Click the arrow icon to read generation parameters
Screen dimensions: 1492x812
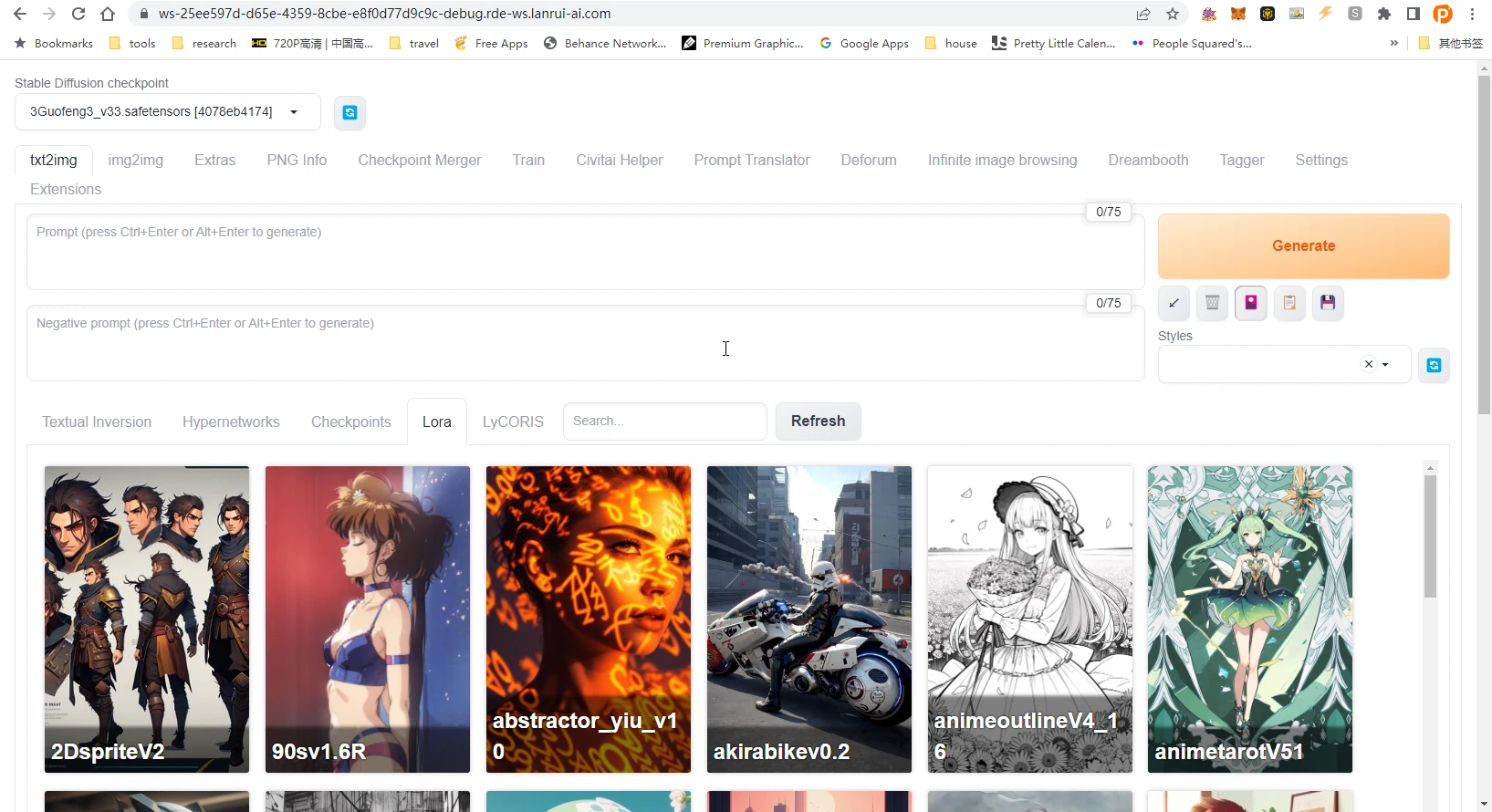1174,303
